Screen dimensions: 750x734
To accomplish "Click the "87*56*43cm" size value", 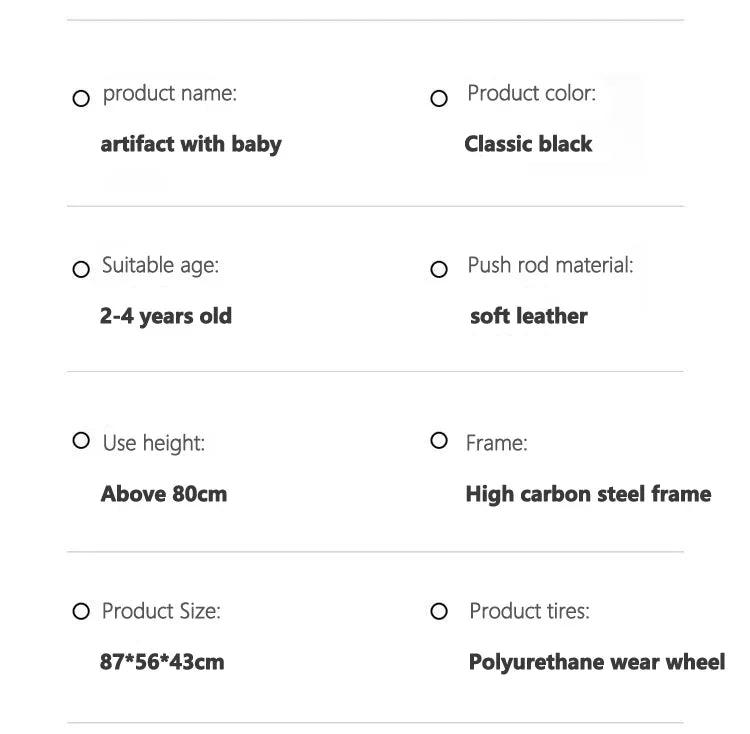I will click(x=162, y=662).
